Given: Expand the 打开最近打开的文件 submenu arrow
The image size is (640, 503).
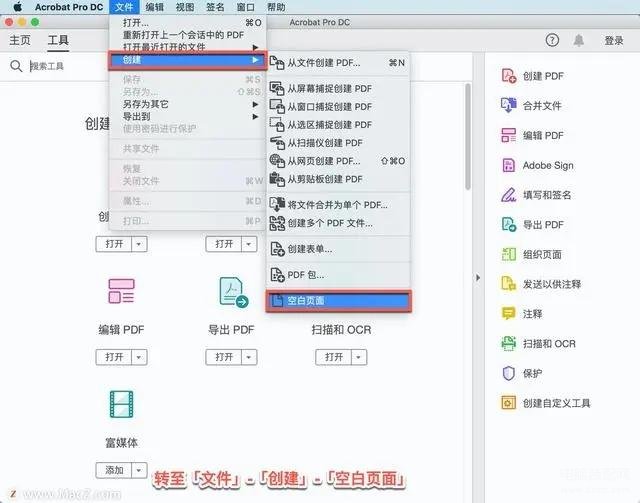Looking at the screenshot, I should point(256,47).
